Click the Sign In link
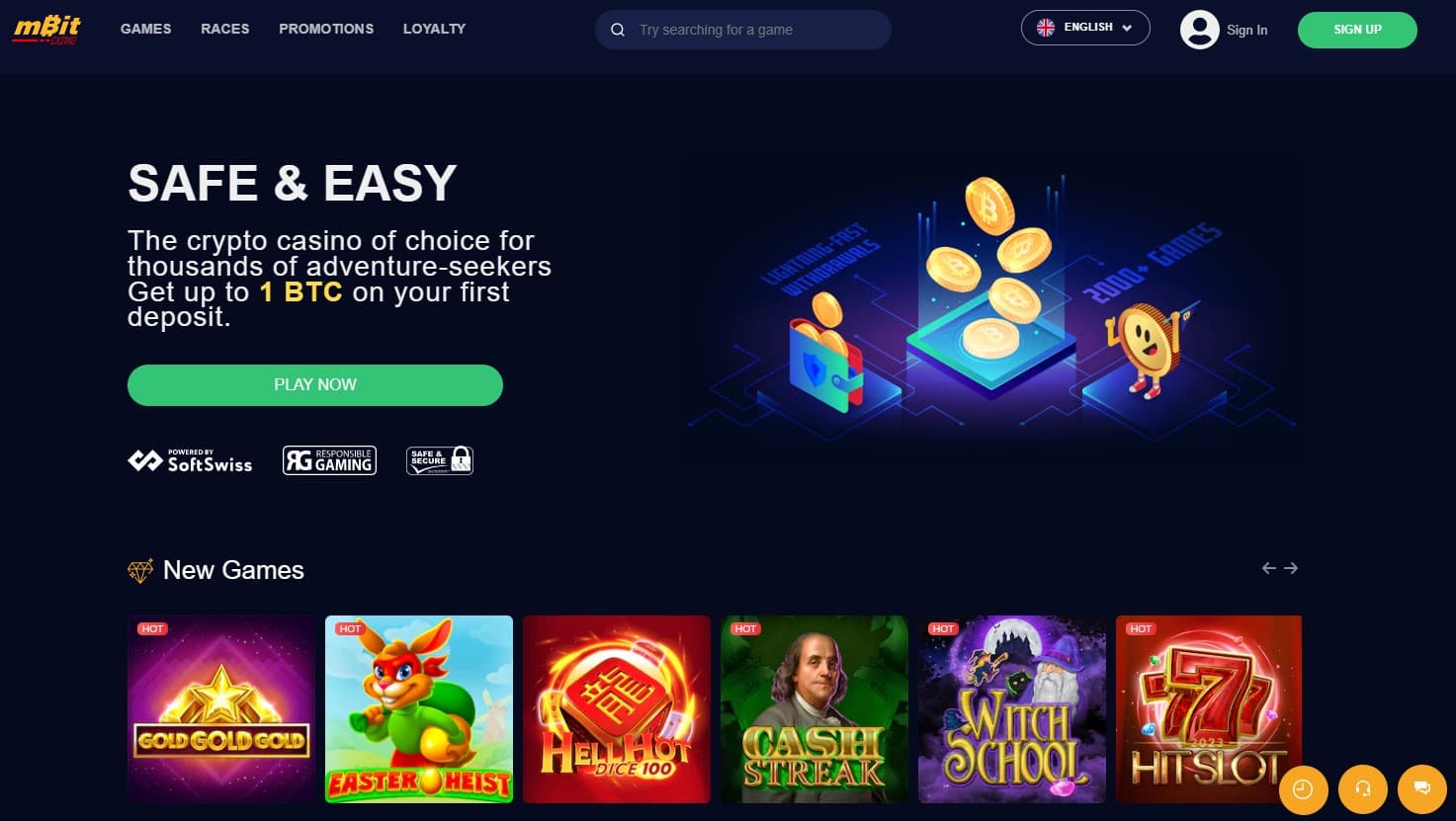This screenshot has height=821, width=1456. pyautogui.click(x=1246, y=31)
